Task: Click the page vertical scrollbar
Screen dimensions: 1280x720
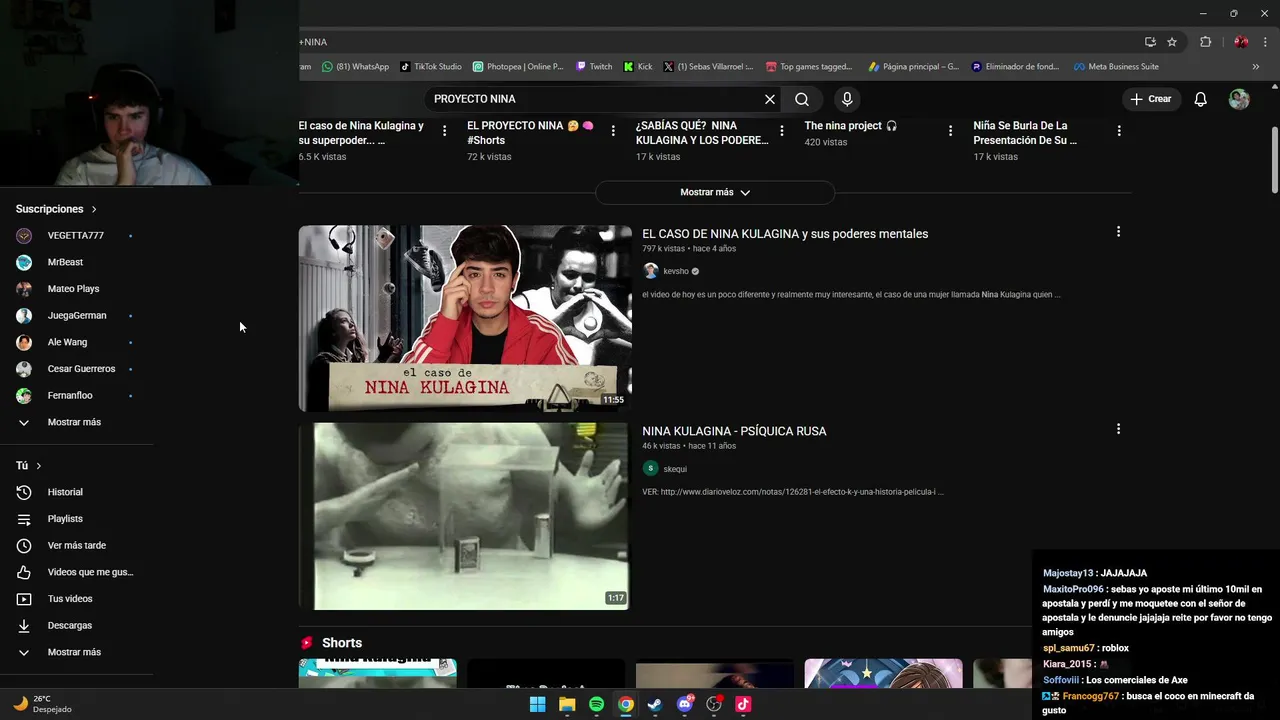Action: click(x=1274, y=160)
